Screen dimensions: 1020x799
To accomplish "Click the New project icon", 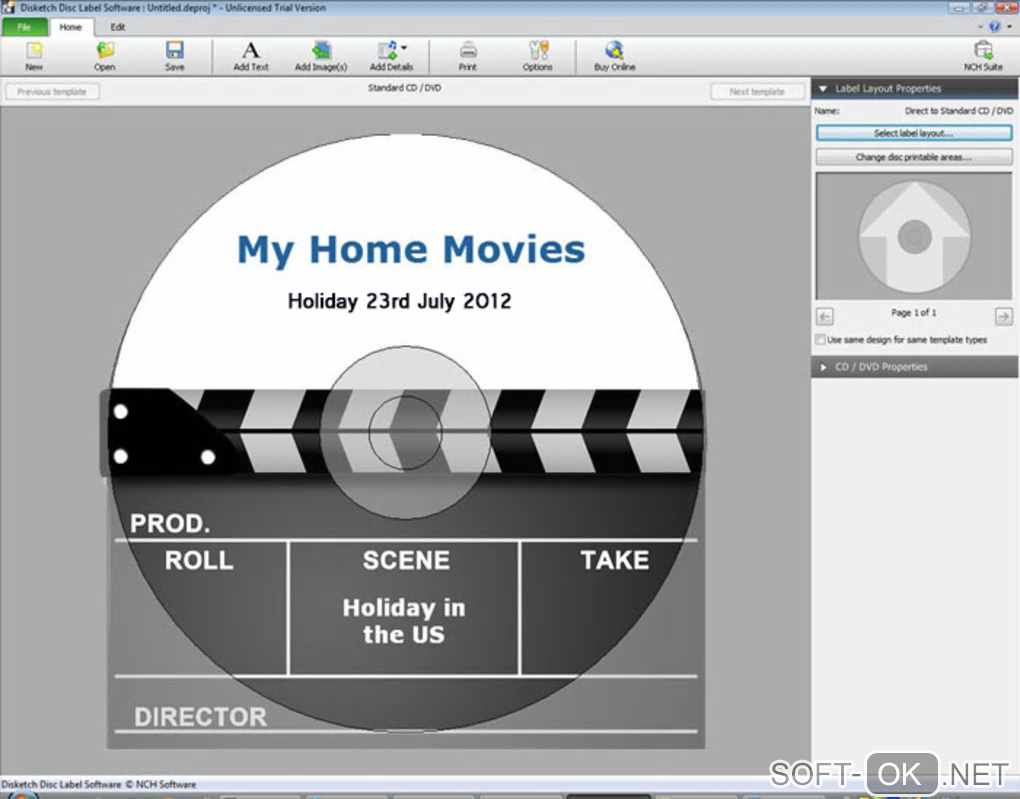I will point(34,50).
